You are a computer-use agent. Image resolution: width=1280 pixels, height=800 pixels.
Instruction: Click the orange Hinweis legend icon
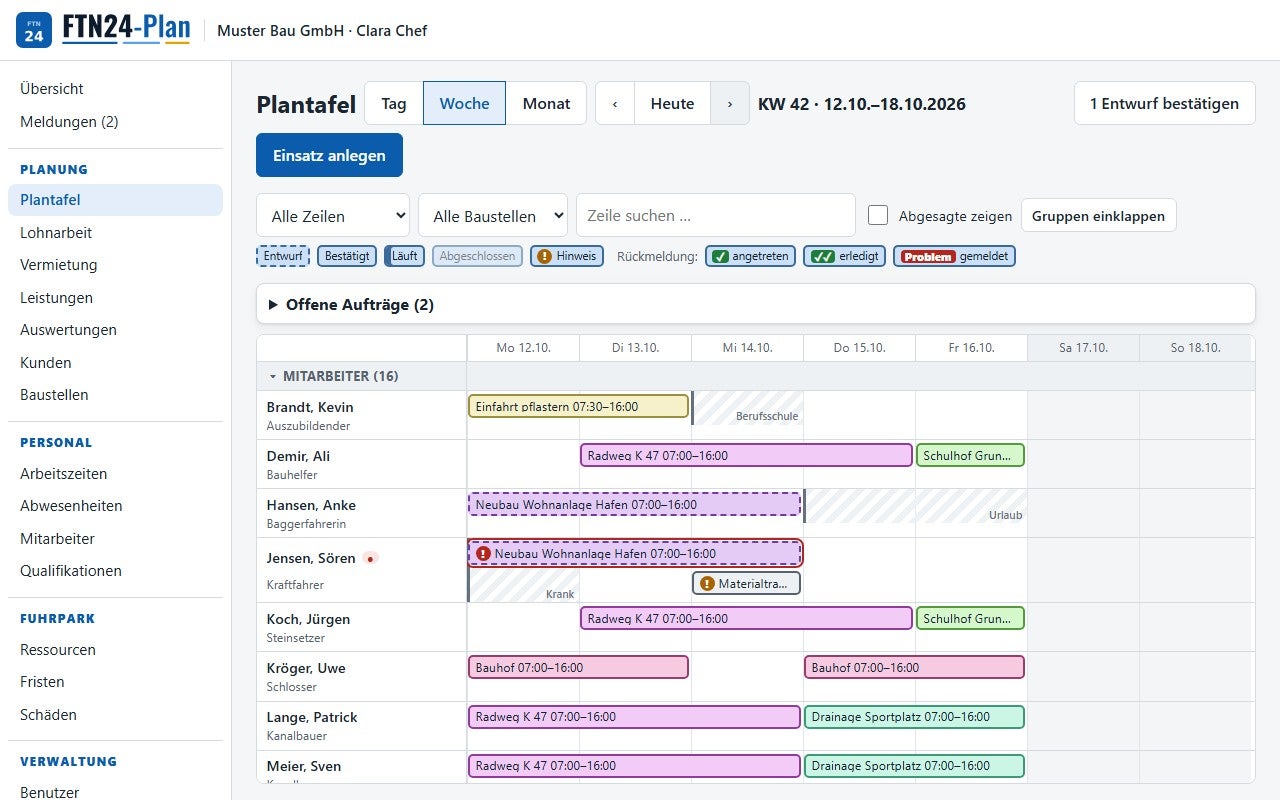[x=544, y=256]
